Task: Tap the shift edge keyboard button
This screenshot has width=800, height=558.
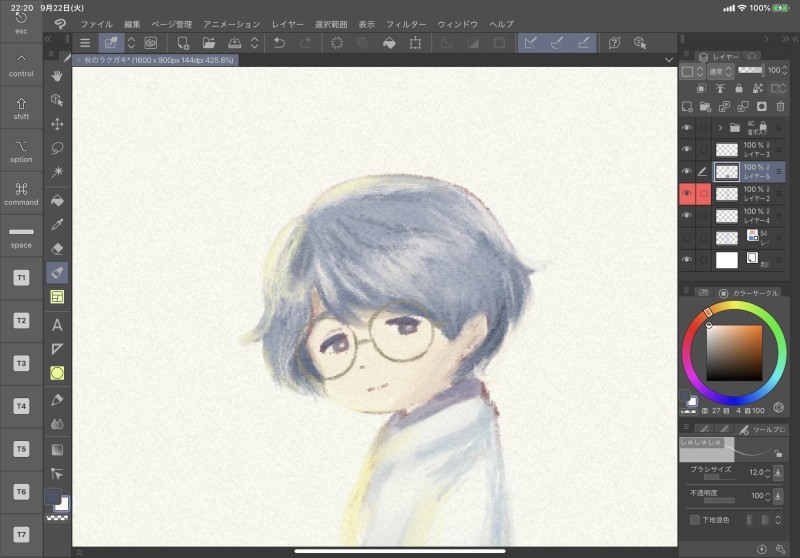Action: [x=21, y=108]
